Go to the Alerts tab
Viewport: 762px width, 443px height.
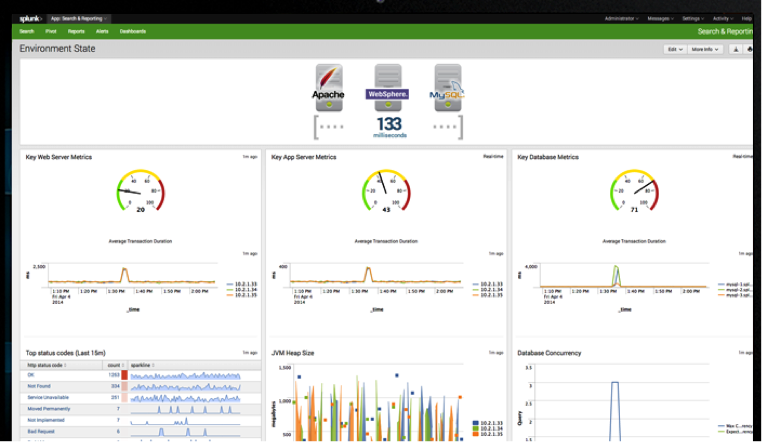click(102, 32)
